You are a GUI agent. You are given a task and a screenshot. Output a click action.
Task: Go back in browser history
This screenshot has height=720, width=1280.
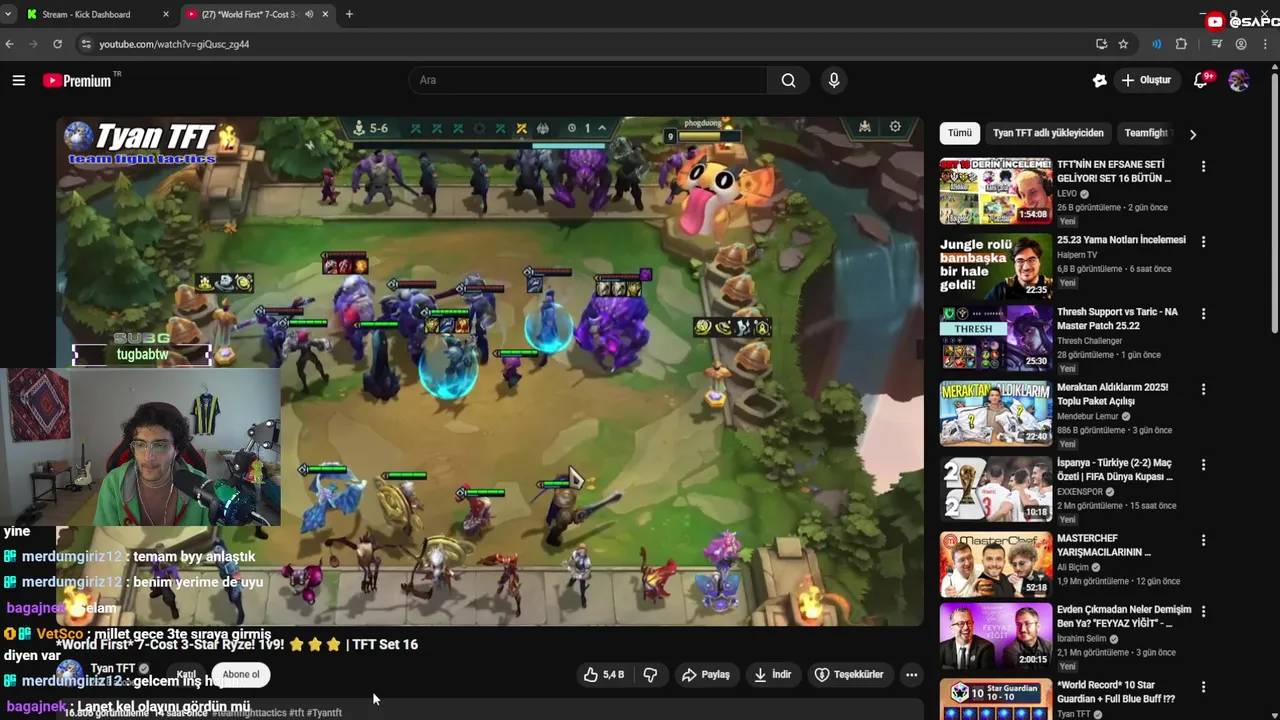(x=9, y=44)
